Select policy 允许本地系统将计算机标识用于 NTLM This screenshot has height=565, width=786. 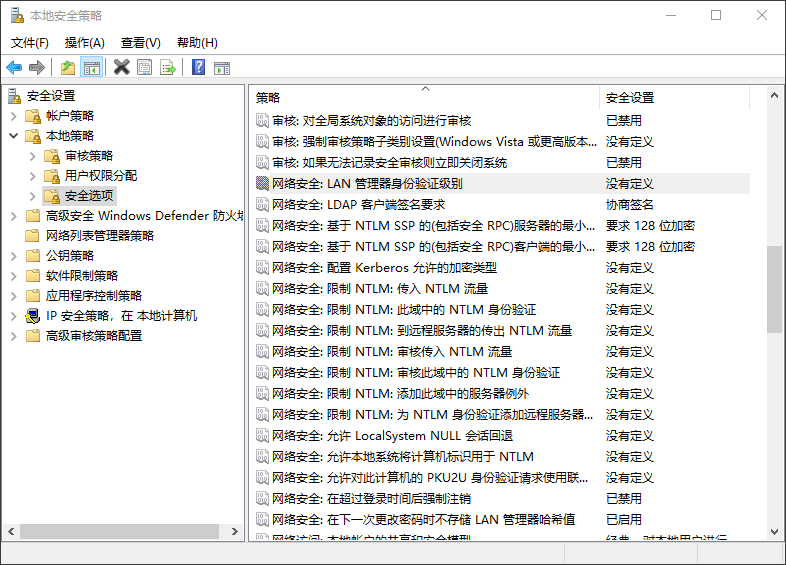(x=403, y=457)
